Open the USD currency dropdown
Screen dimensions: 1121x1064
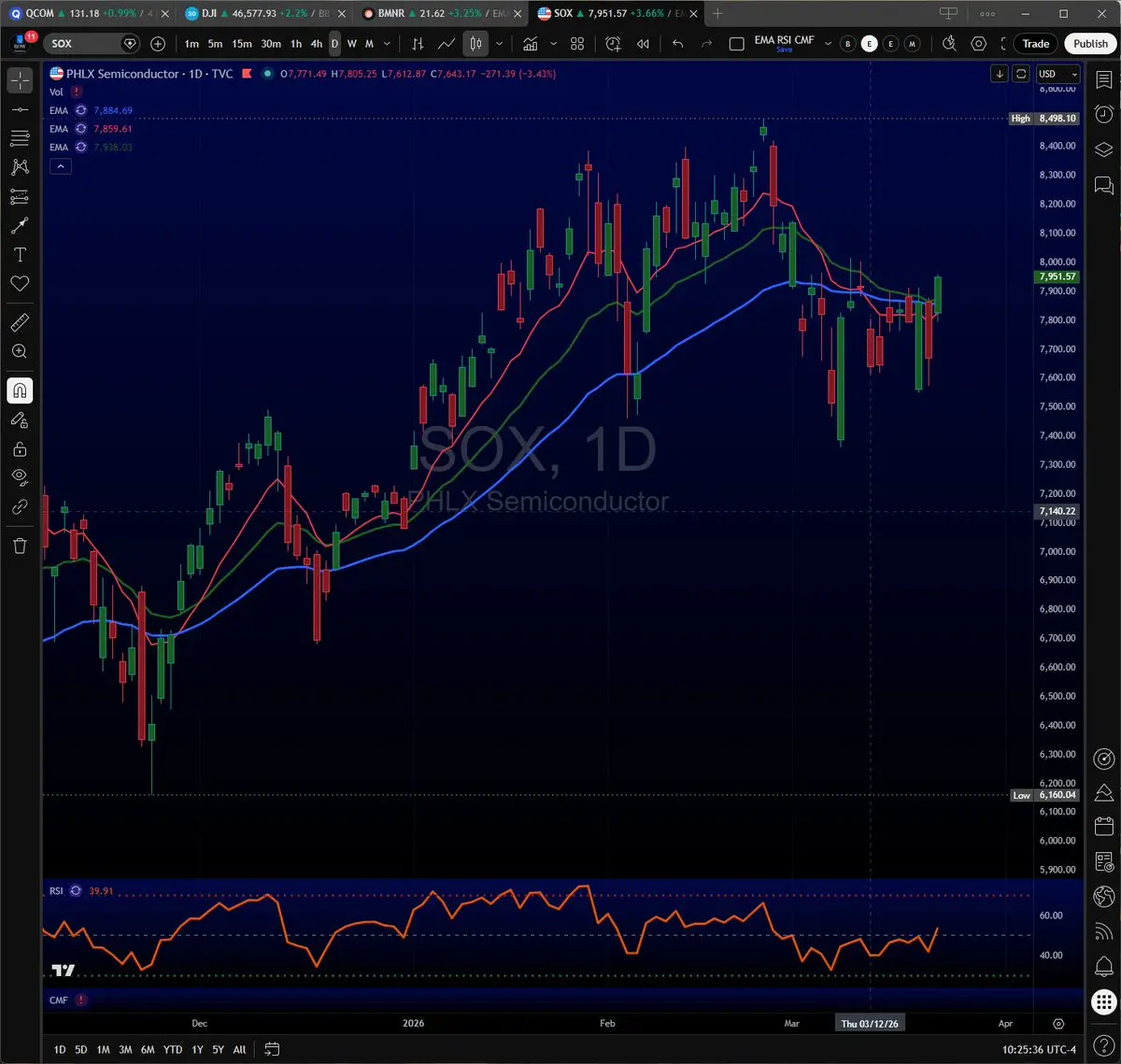point(1057,74)
